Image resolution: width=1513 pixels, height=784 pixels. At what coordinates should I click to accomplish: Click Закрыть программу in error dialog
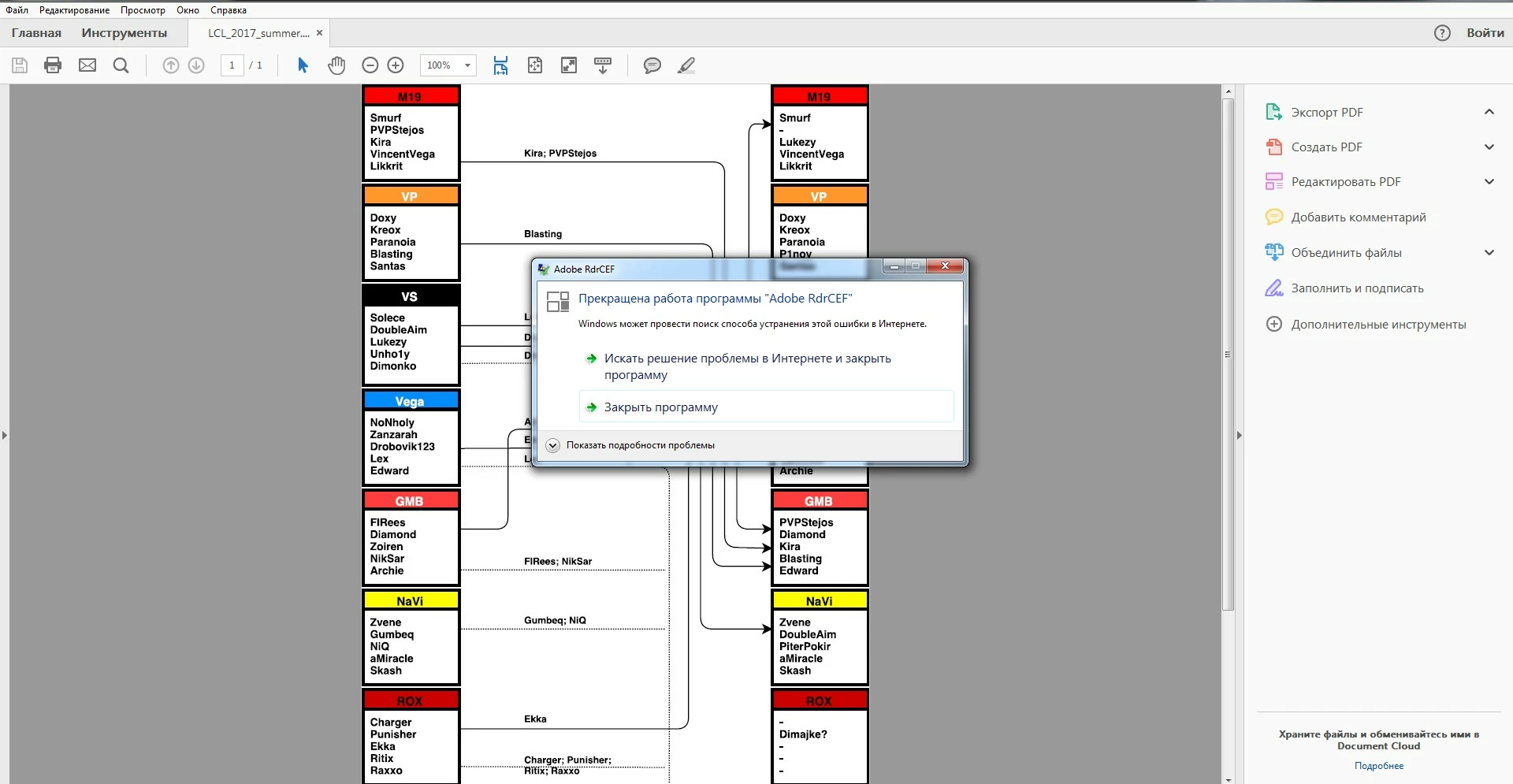766,407
